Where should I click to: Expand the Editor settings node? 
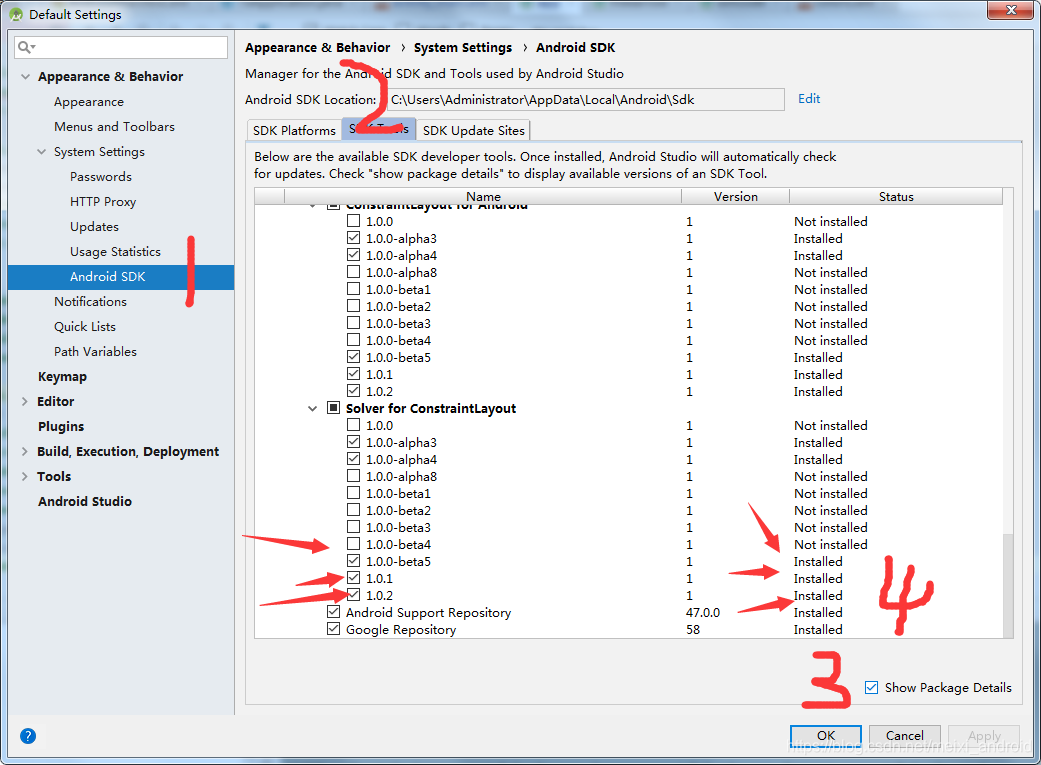pos(25,401)
